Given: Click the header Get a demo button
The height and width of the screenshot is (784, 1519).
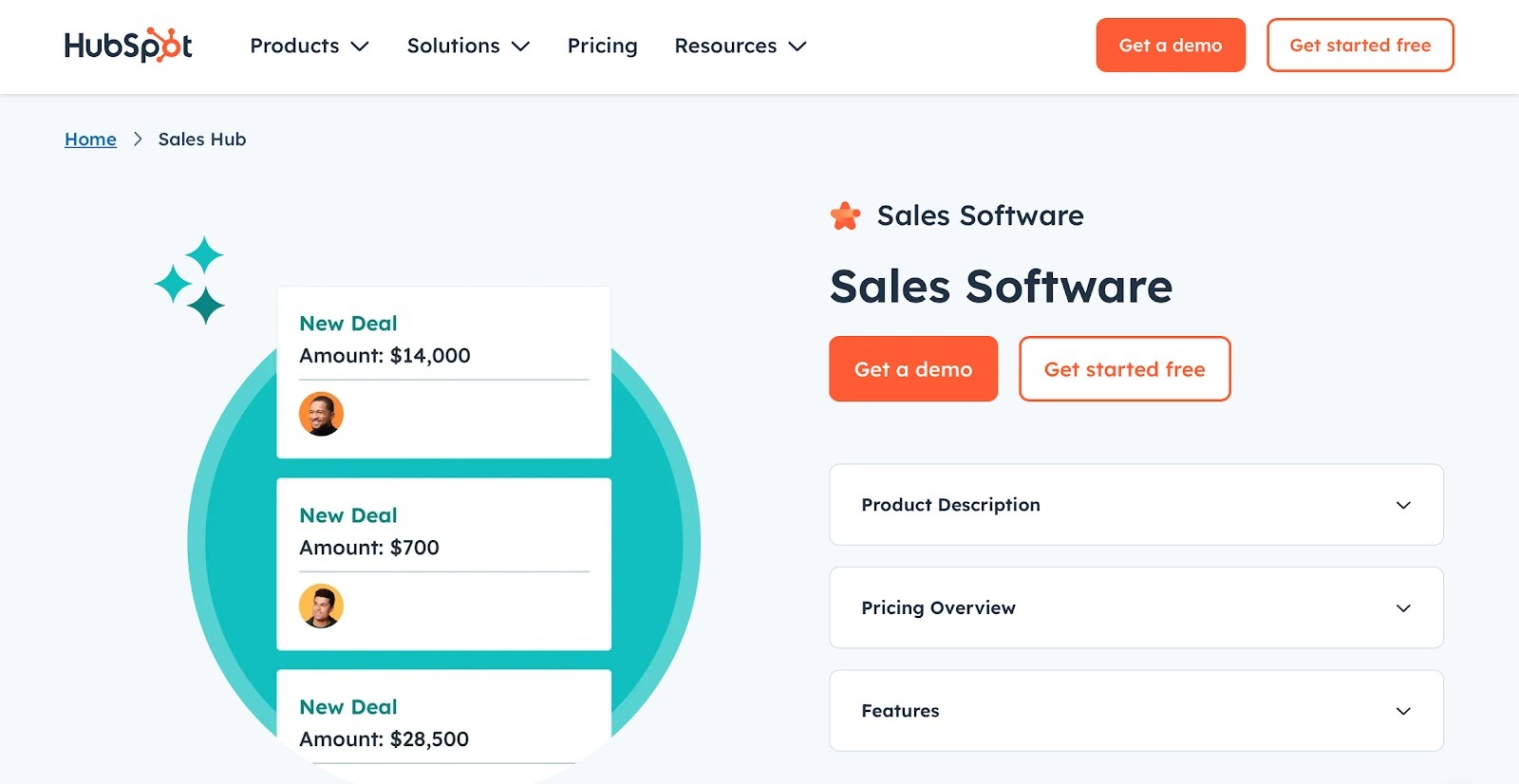Looking at the screenshot, I should (1171, 46).
